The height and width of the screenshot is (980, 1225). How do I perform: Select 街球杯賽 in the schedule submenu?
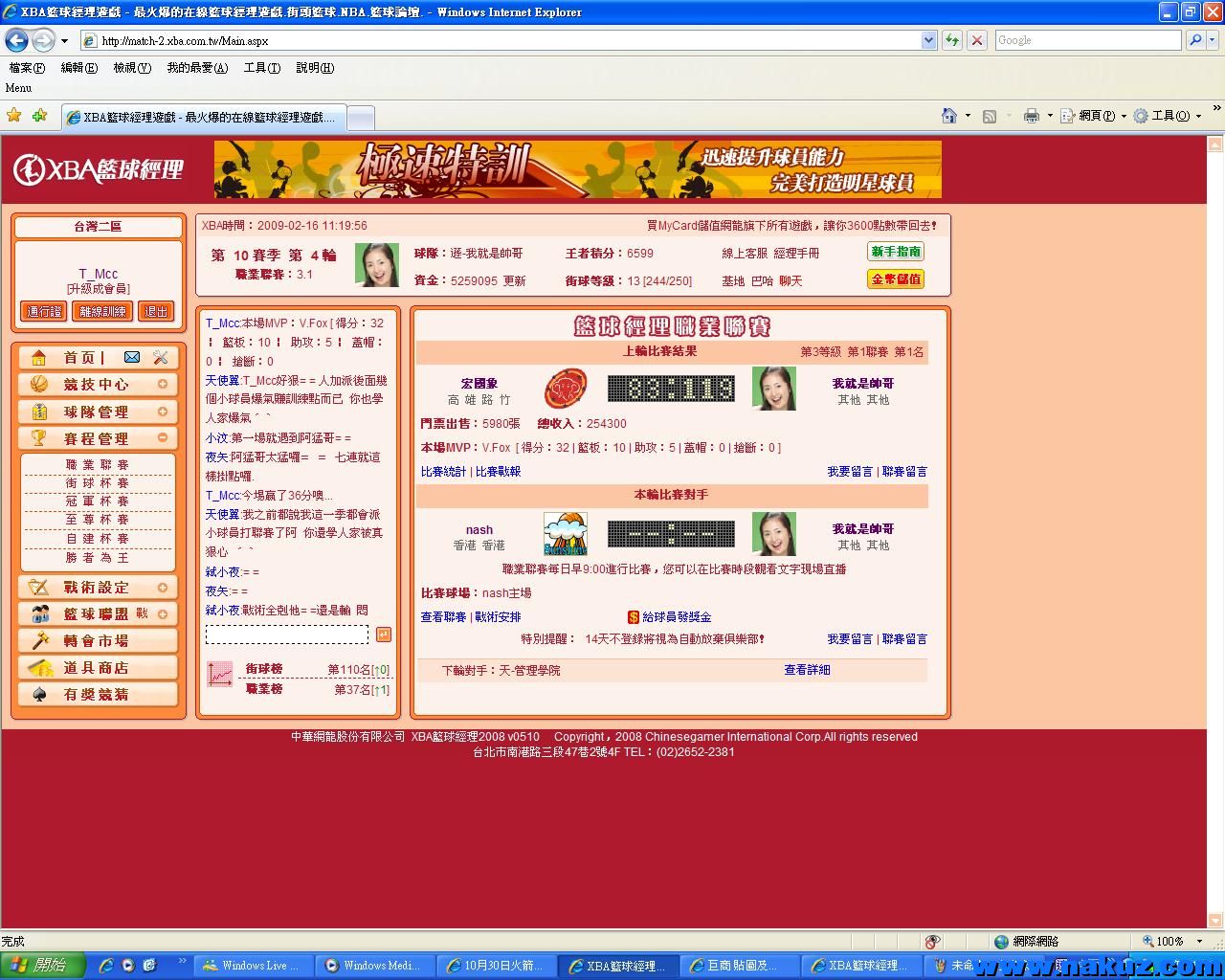click(98, 483)
